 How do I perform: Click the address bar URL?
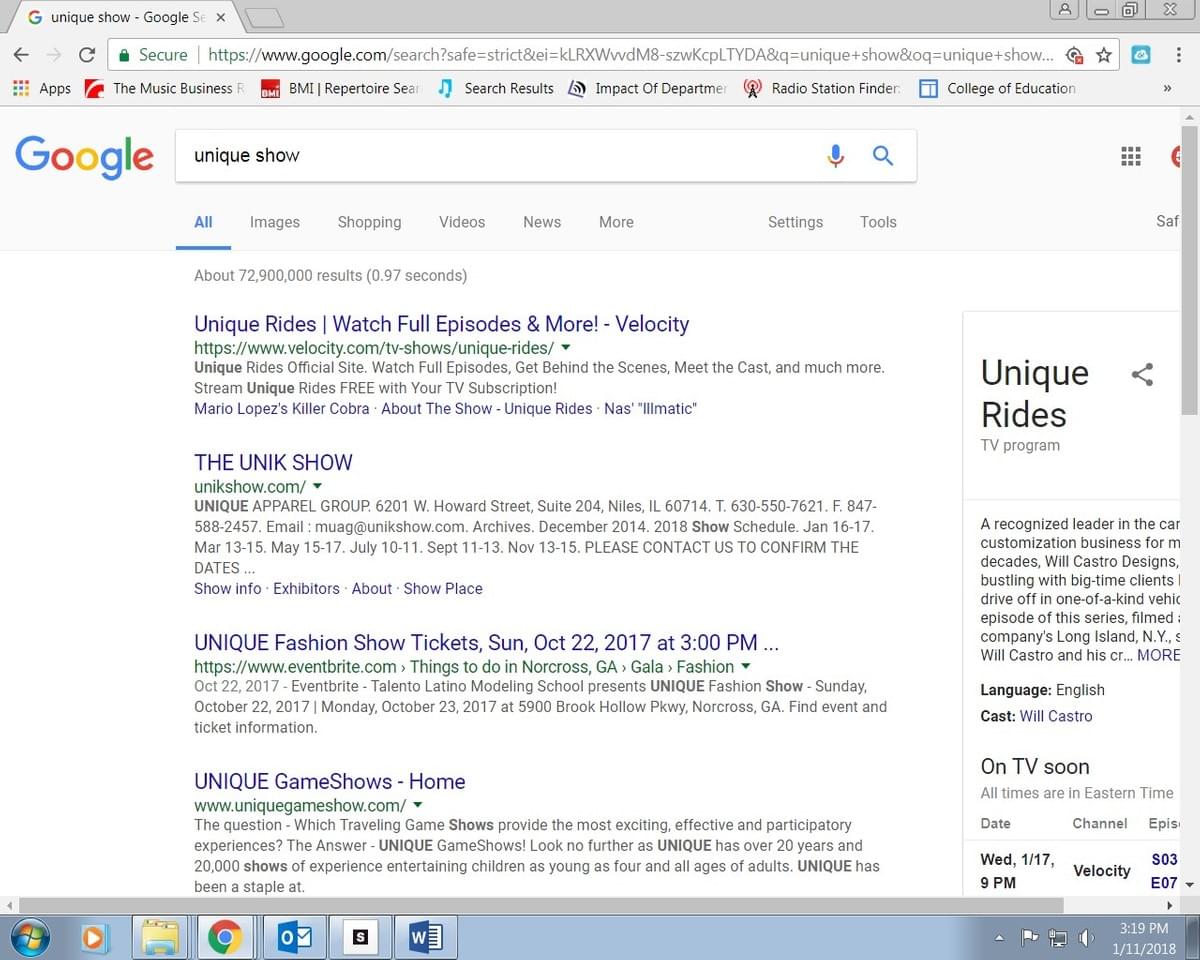point(630,55)
